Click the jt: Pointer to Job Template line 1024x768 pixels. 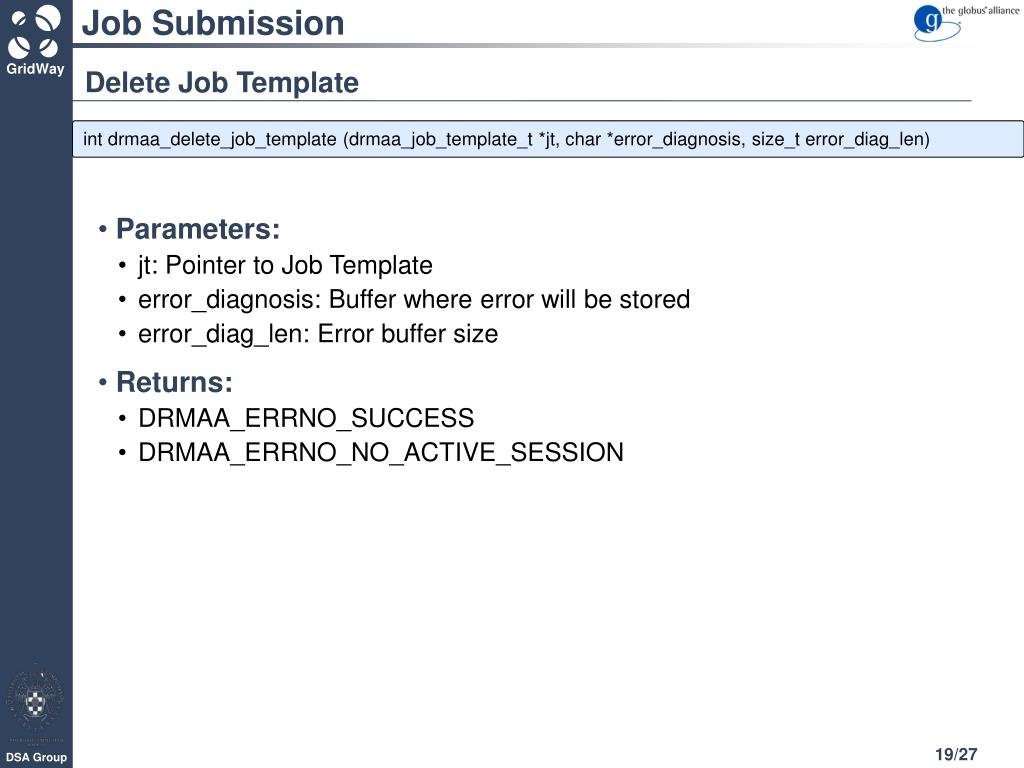click(x=285, y=266)
